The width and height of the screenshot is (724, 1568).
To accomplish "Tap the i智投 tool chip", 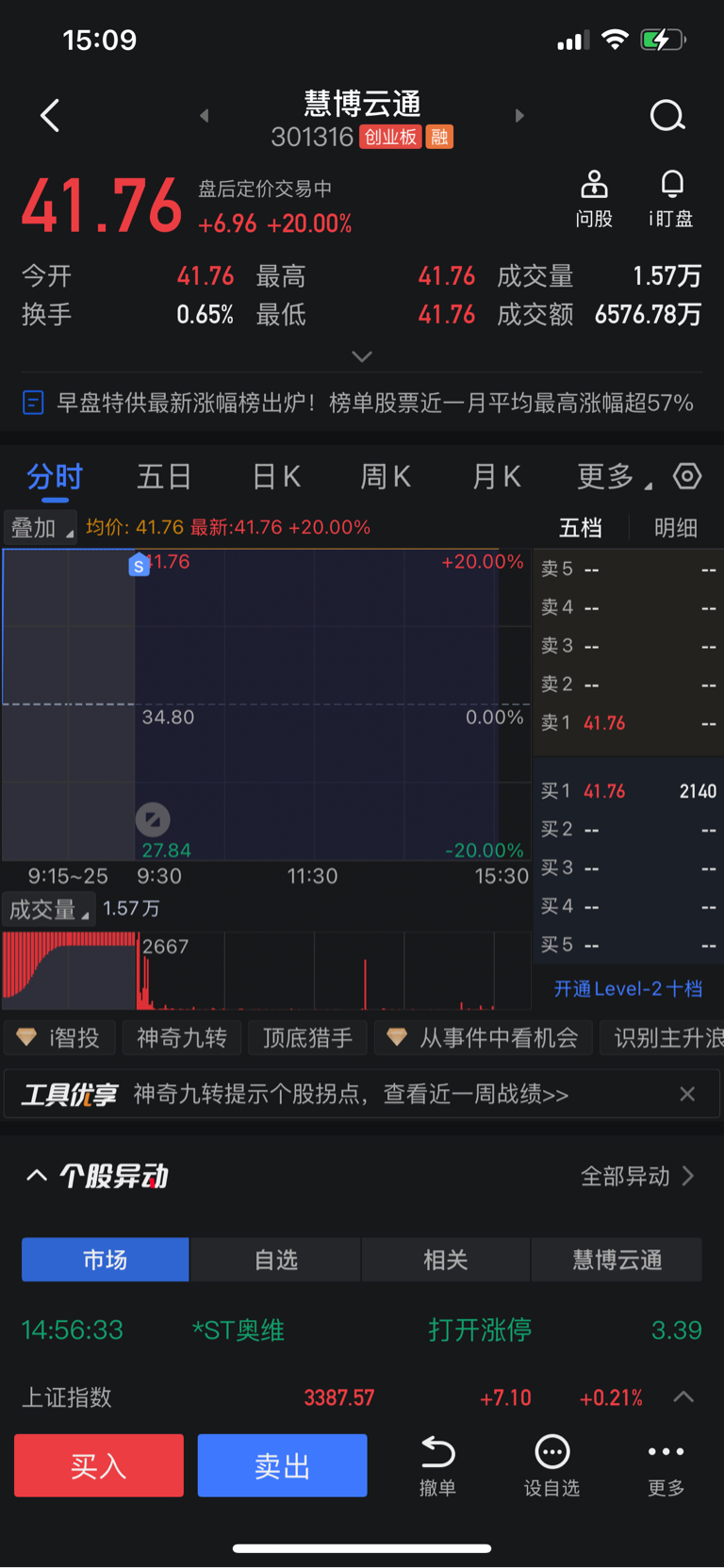I will click(60, 1037).
